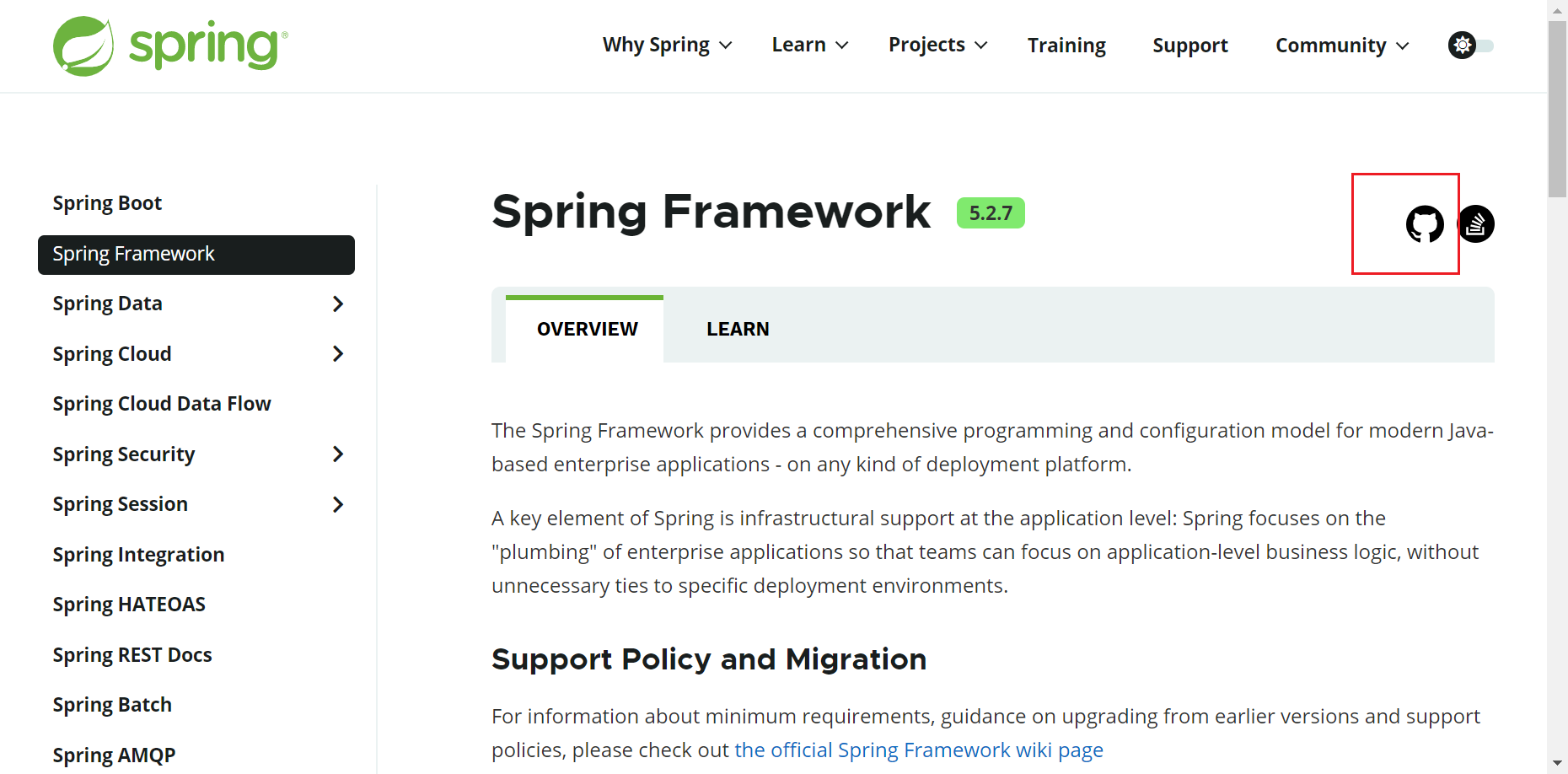Click the Stack Overflow icon

click(1476, 223)
